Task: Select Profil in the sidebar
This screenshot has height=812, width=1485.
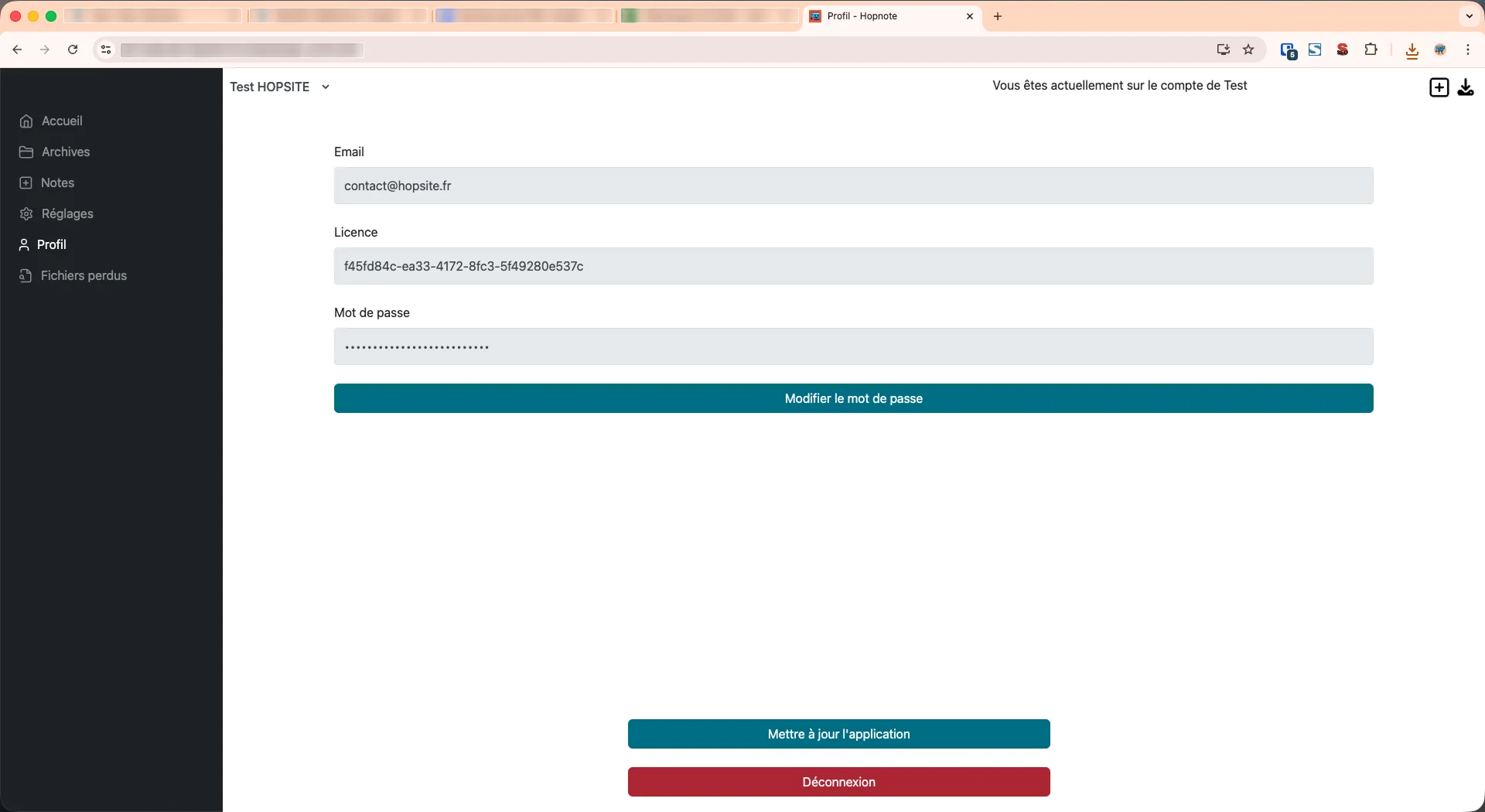Action: (51, 244)
